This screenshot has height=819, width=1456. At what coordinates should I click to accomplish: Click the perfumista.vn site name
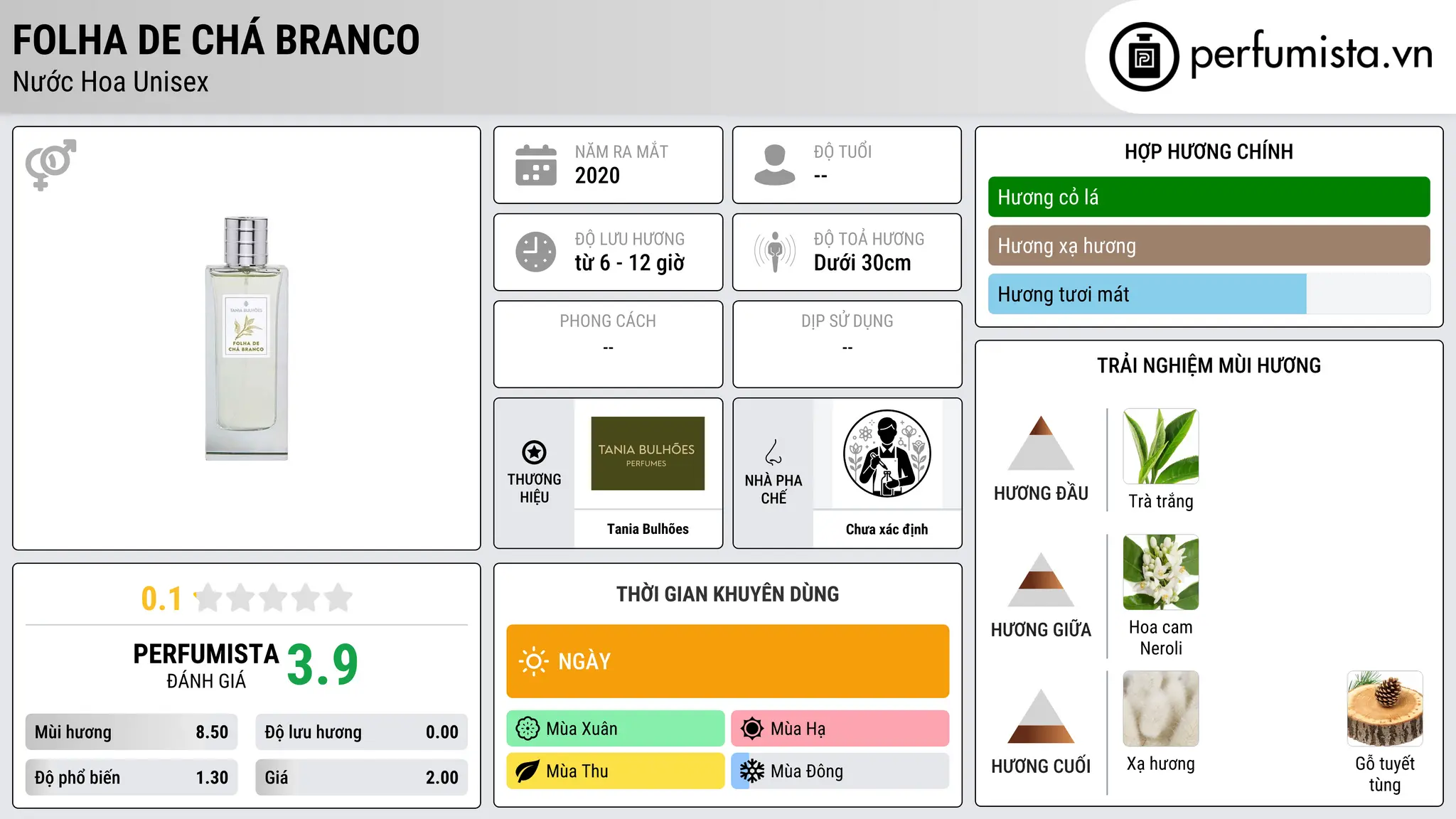click(x=1312, y=54)
